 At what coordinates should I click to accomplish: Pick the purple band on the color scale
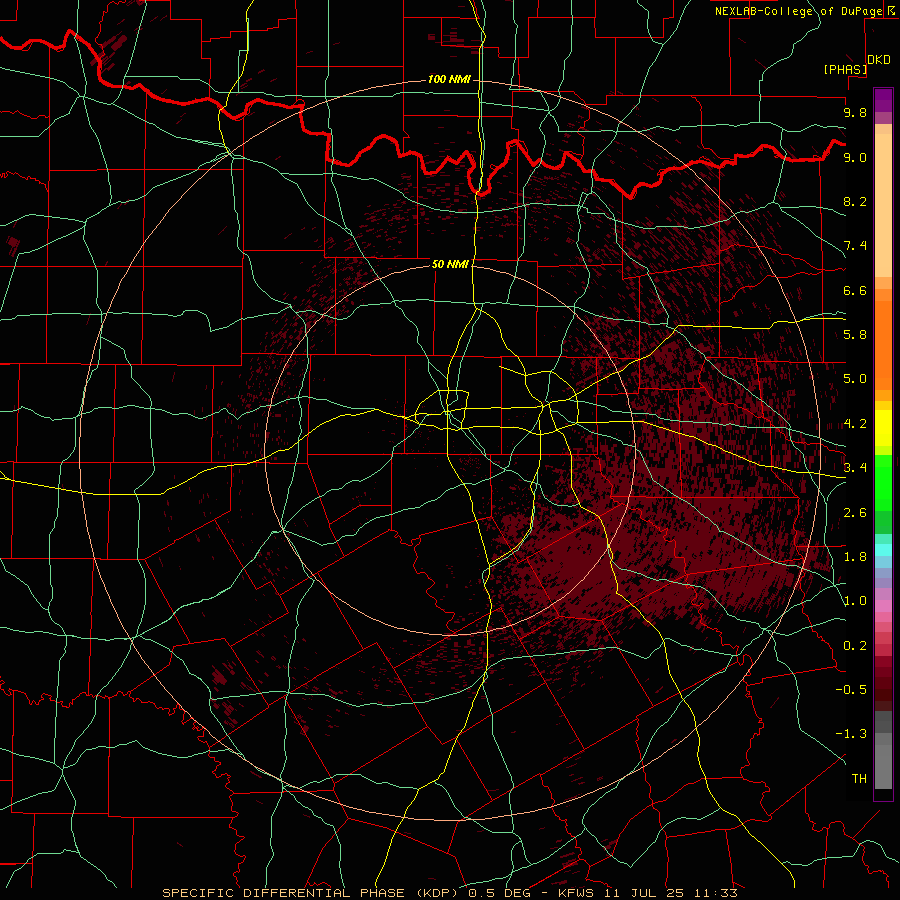click(x=883, y=100)
